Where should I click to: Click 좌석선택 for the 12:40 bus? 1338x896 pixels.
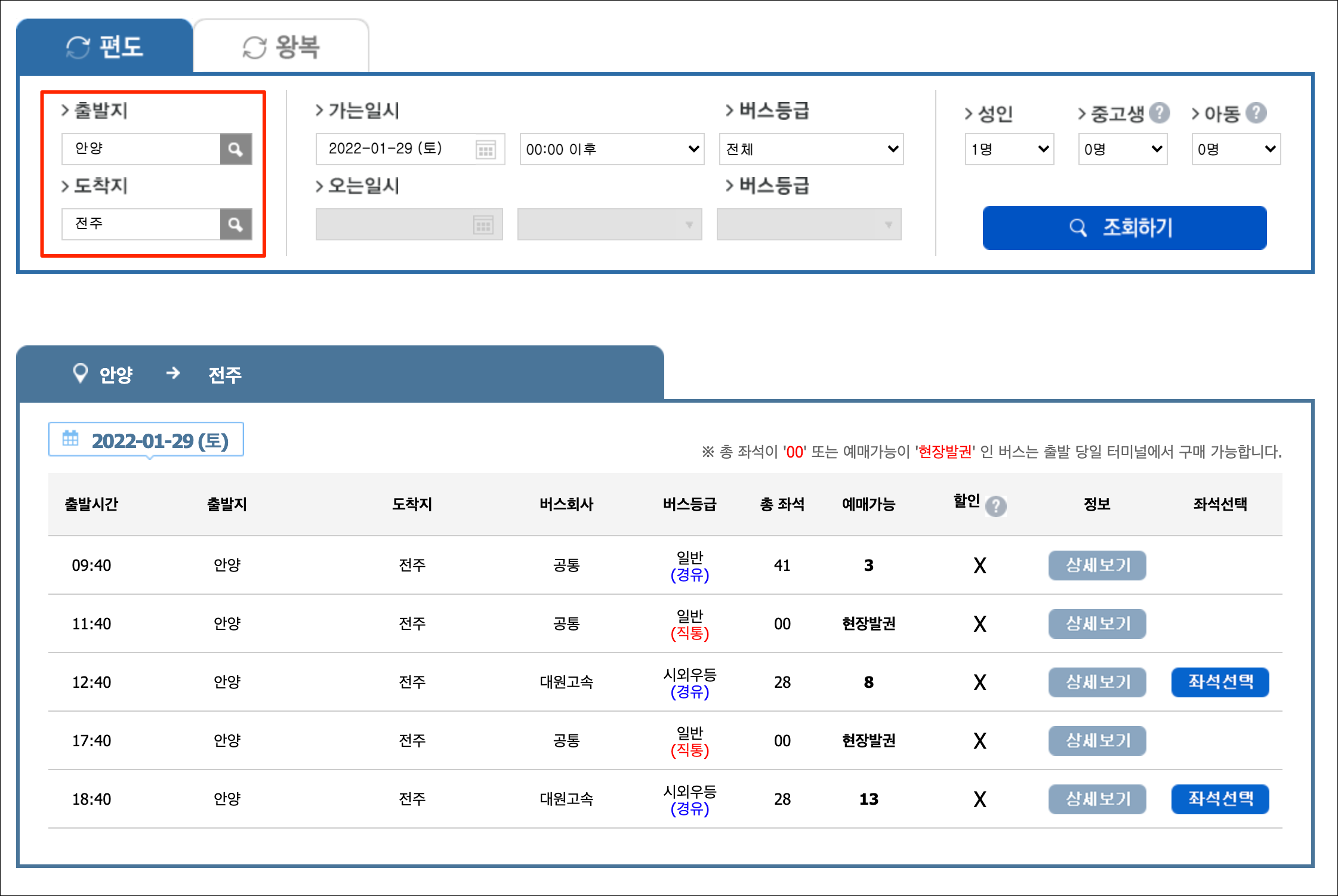(1220, 682)
